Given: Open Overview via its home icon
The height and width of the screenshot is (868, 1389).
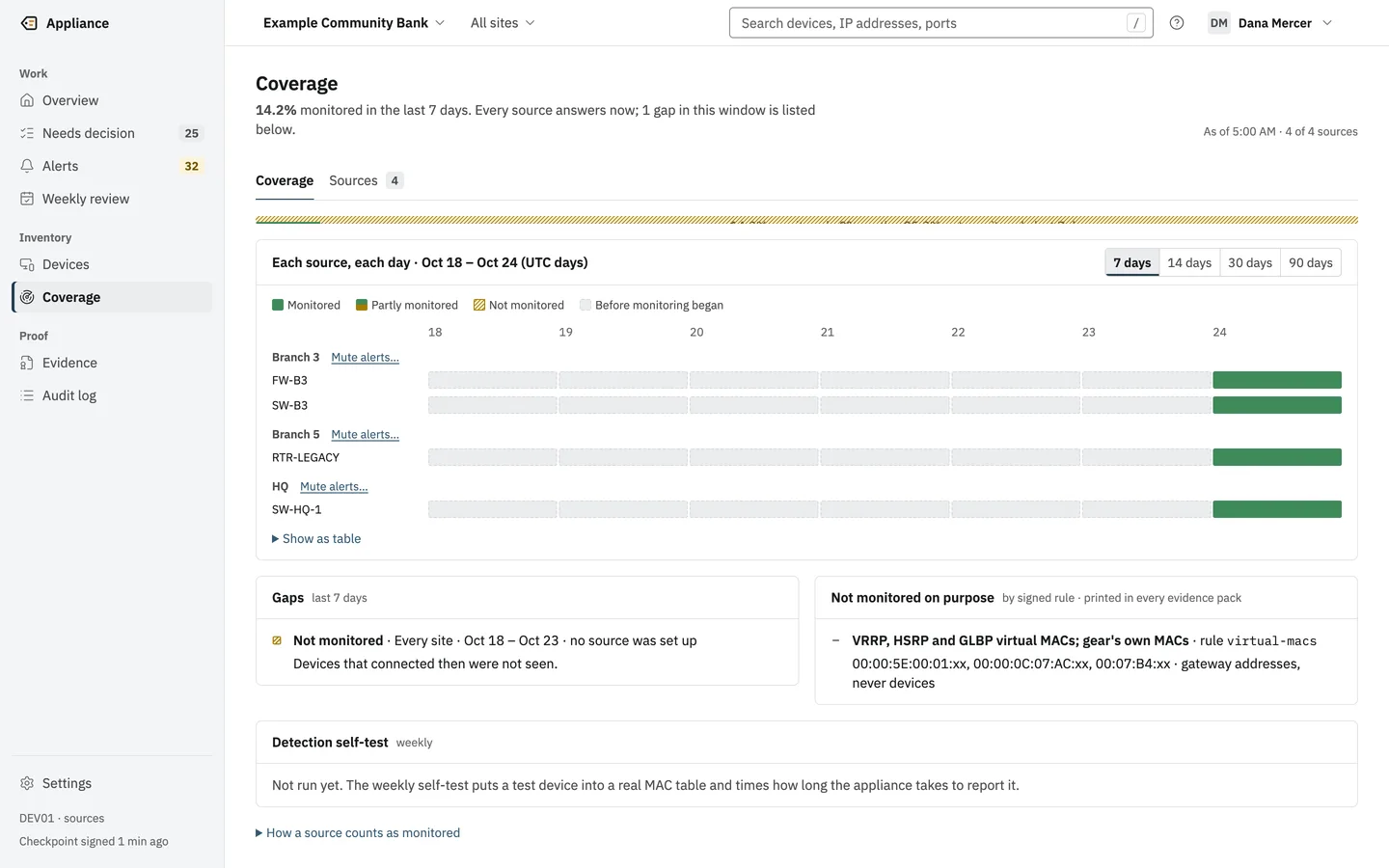Looking at the screenshot, I should click(27, 100).
